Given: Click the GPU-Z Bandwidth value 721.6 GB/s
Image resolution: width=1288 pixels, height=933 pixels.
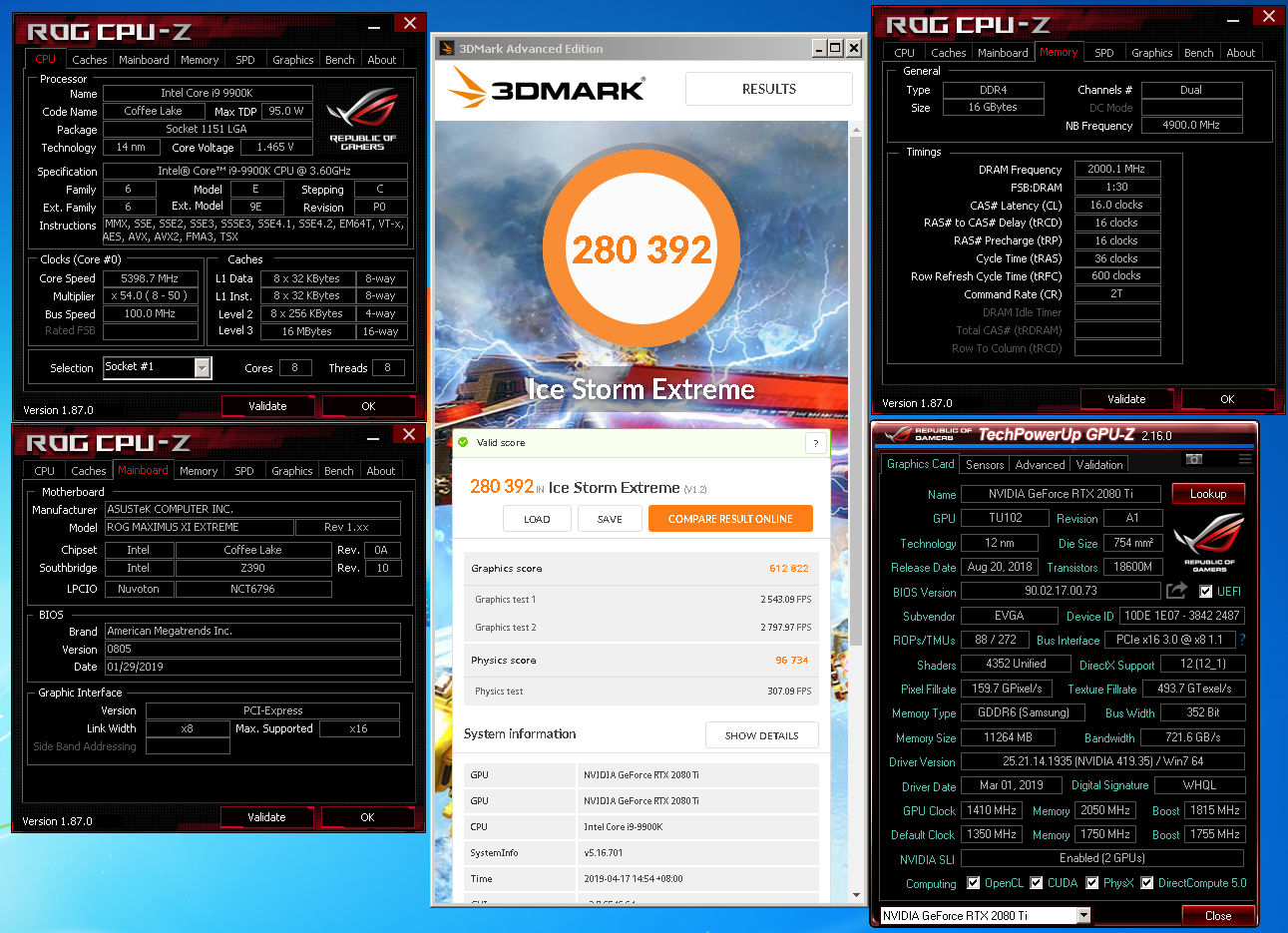Looking at the screenshot, I should click(1192, 737).
